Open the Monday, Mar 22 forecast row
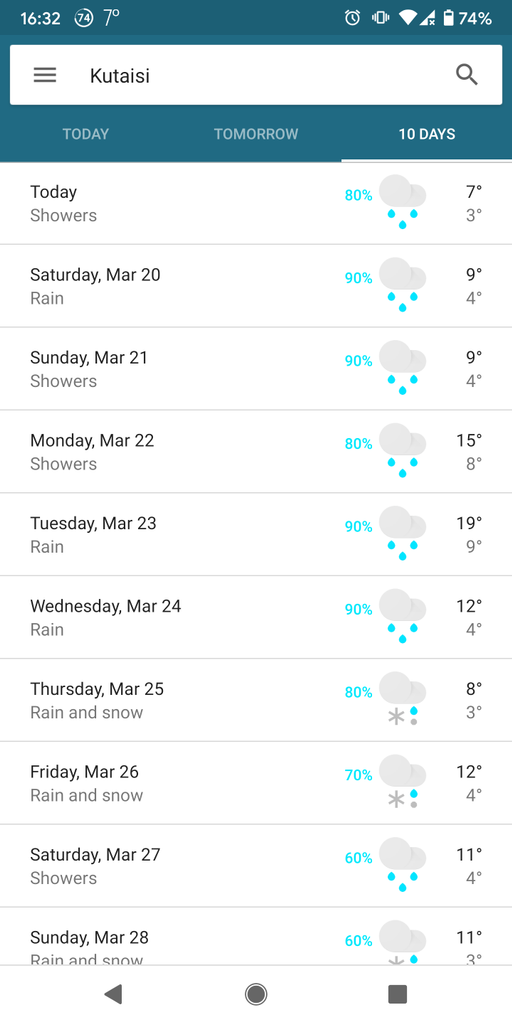The image size is (512, 1024). [256, 452]
